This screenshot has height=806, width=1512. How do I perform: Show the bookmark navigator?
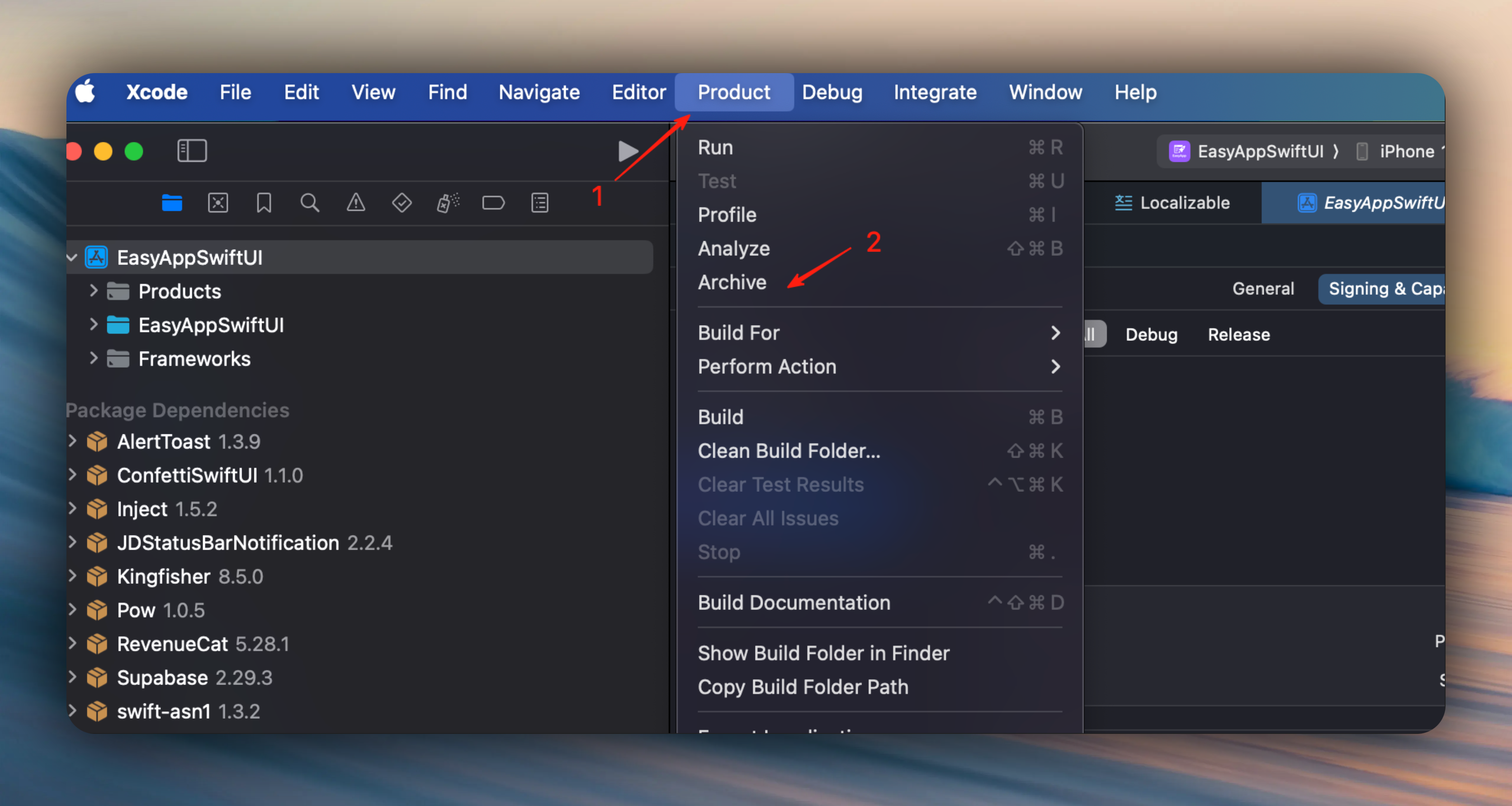pos(263,203)
